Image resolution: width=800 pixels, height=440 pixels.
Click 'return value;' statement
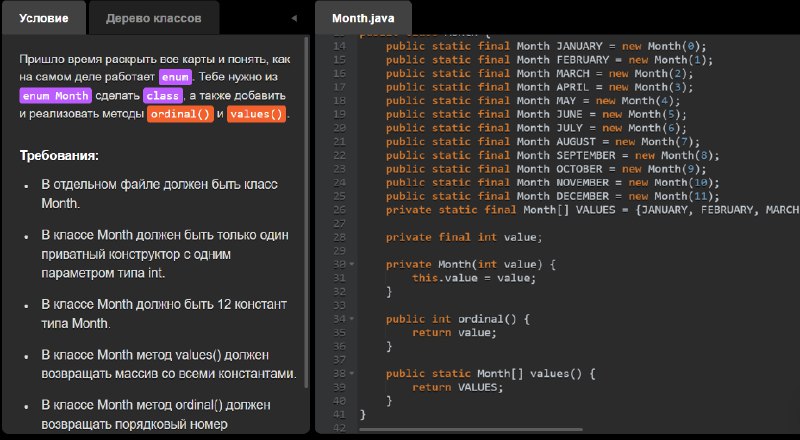454,333
